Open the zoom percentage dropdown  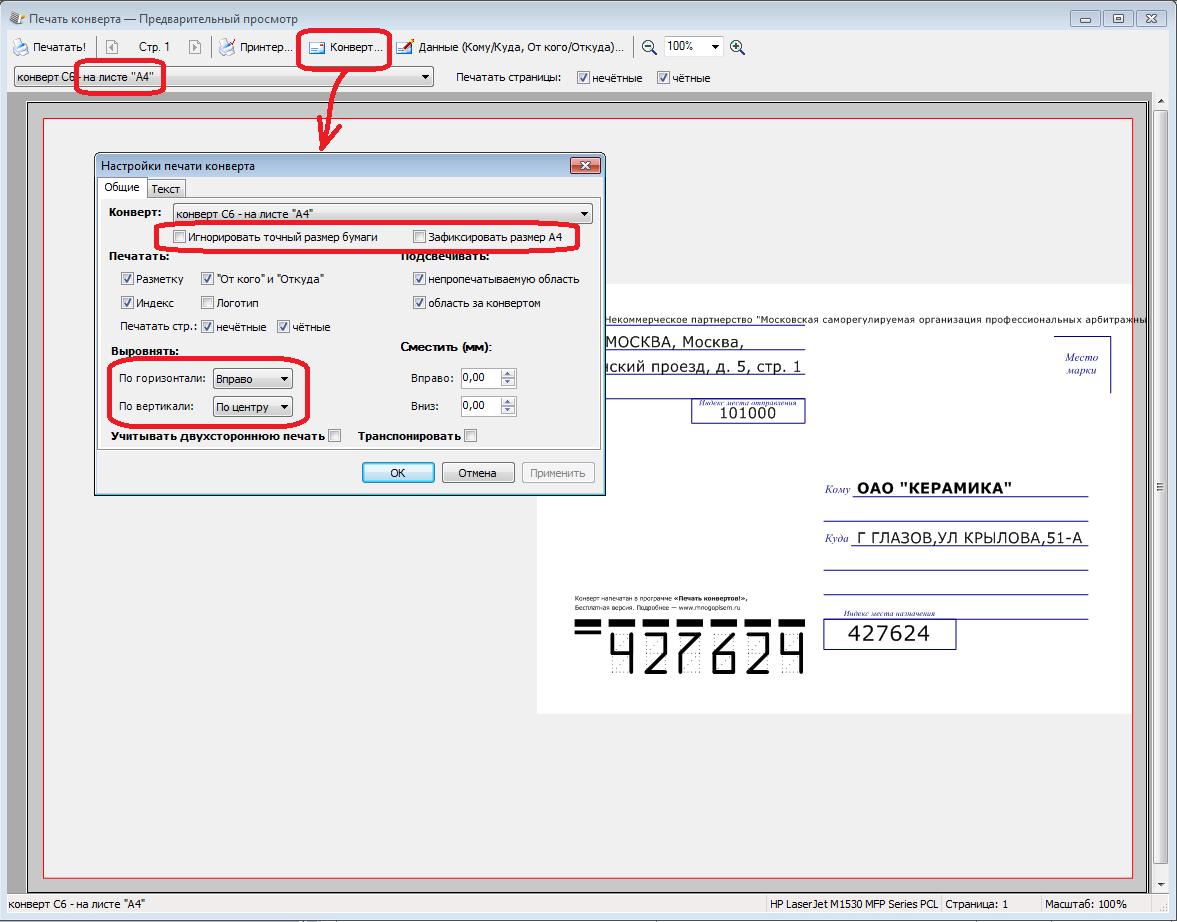(x=715, y=47)
